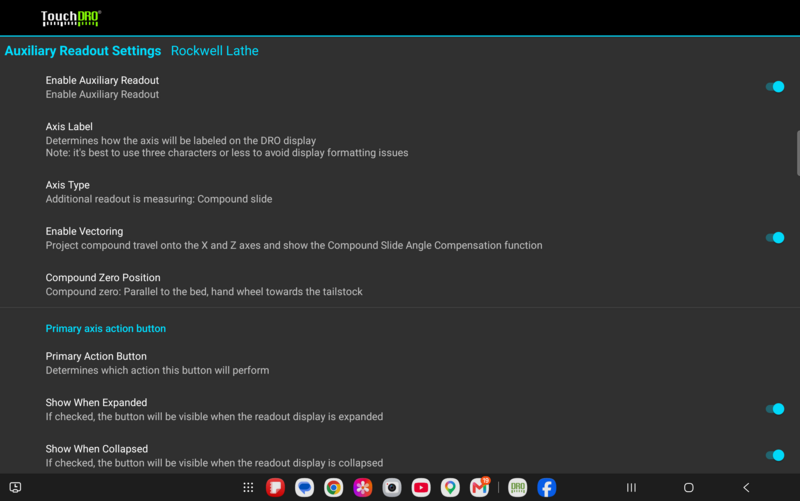Tap the recent apps navigation button
The width and height of the screenshot is (800, 501).
click(631, 488)
